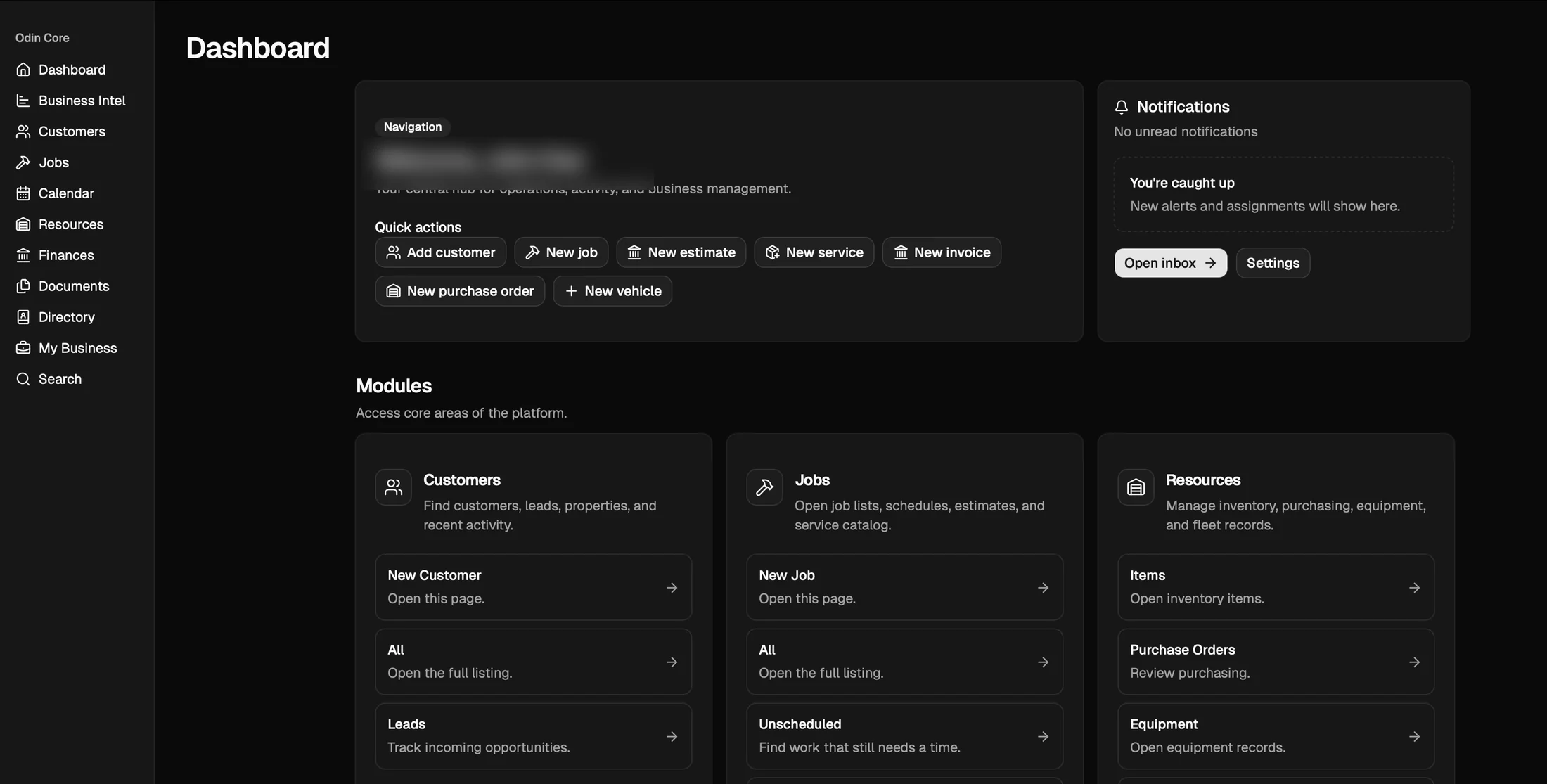Screen dimensions: 1547x784
Task: Click the Notifications bell icon
Action: coord(1122,107)
